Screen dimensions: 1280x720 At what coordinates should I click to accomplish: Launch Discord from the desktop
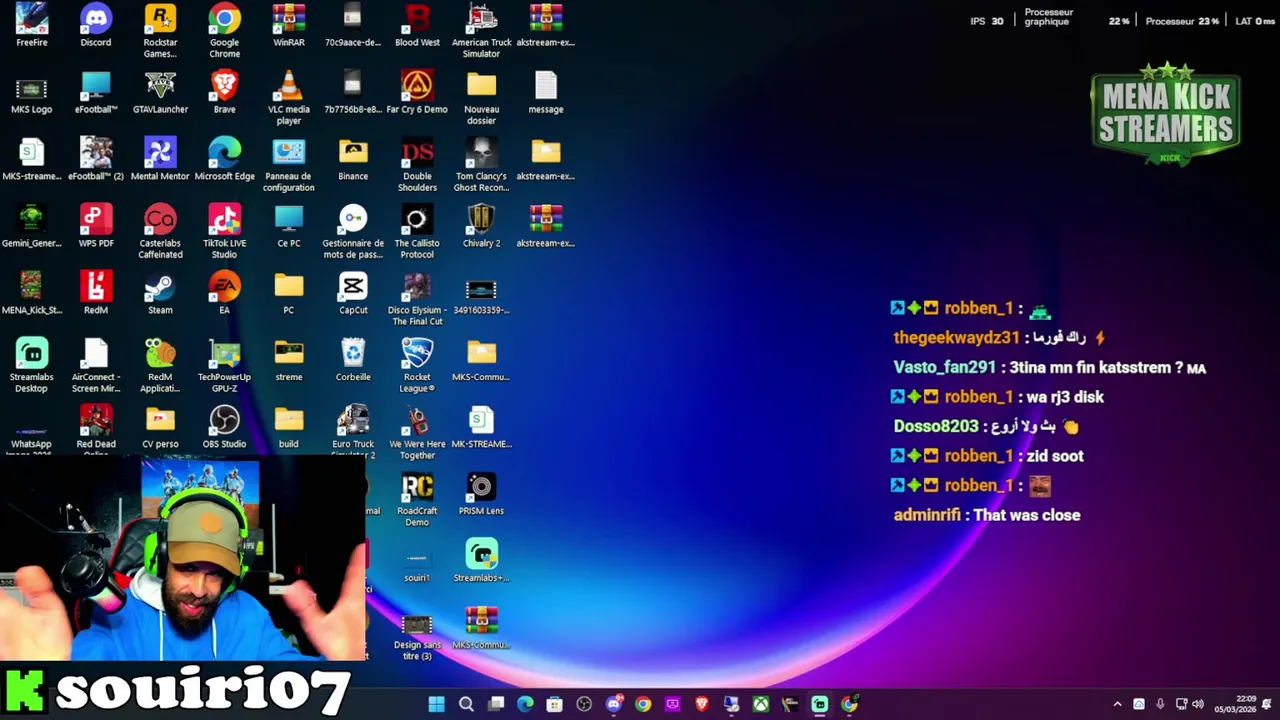(96, 25)
